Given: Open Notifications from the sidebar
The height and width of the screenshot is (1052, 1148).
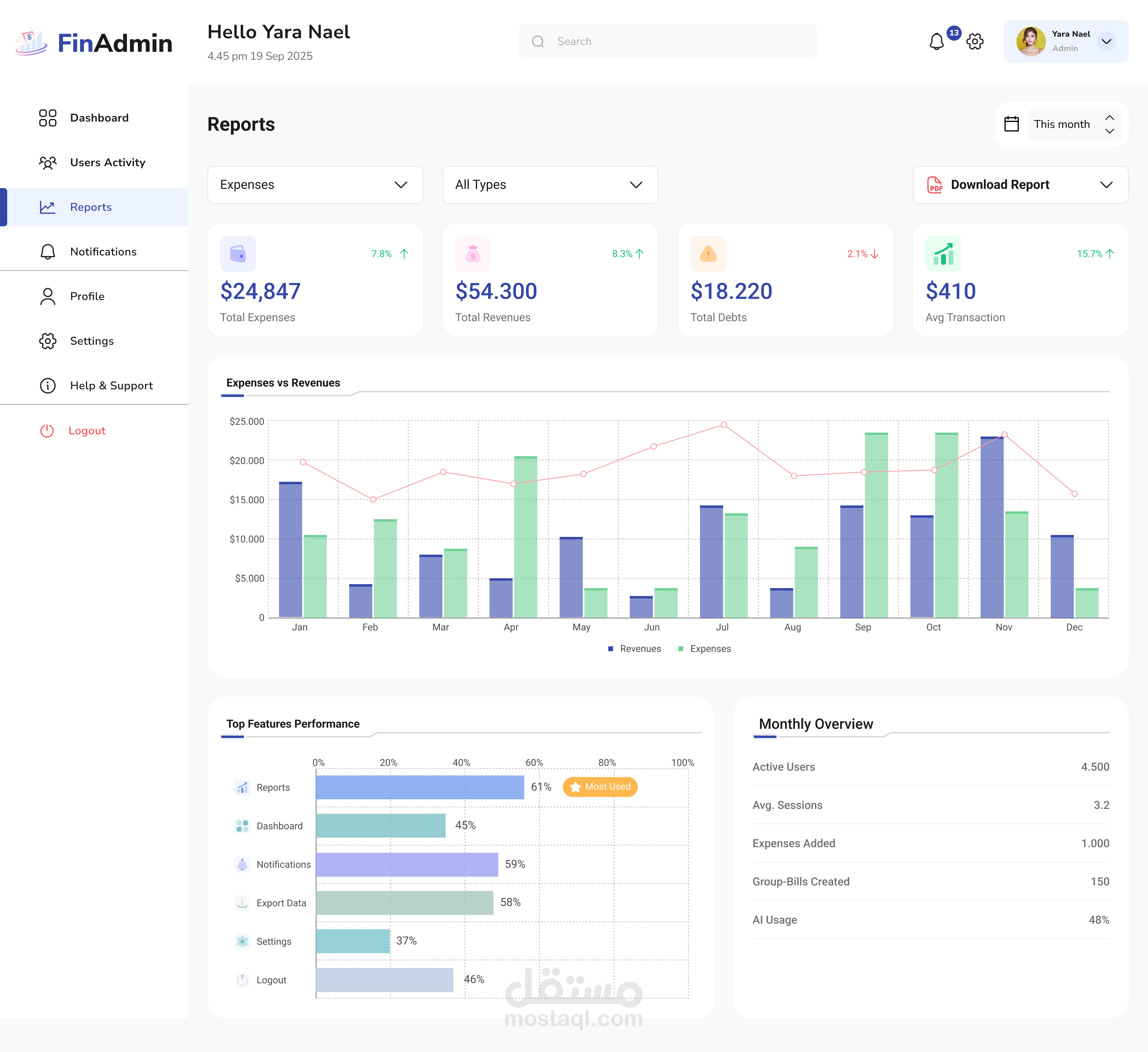Looking at the screenshot, I should click(94, 252).
